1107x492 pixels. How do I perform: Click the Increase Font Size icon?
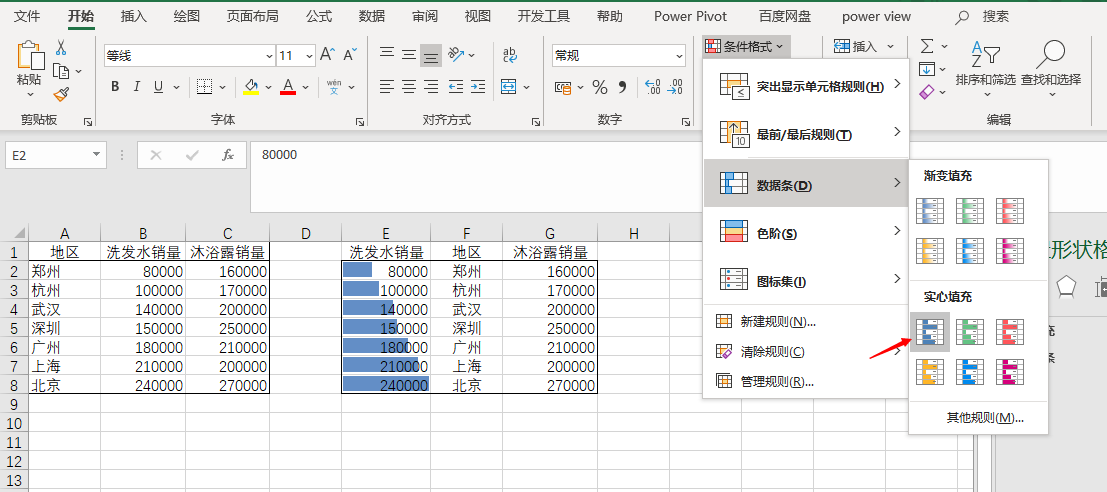click(x=327, y=54)
